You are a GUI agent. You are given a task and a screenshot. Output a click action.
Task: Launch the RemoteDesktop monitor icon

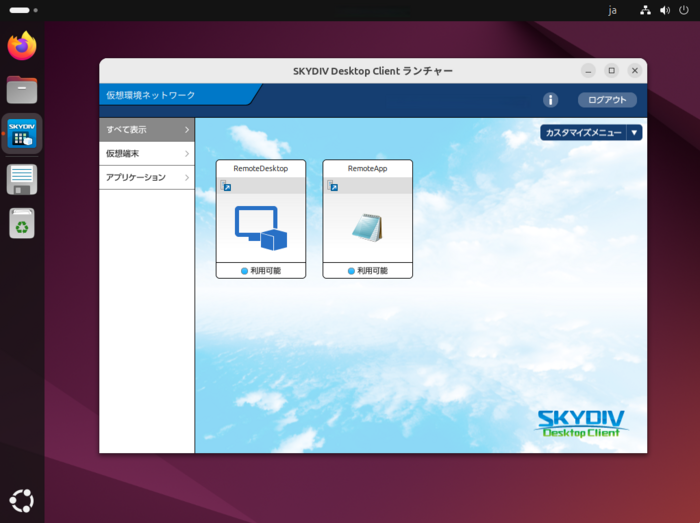261,228
